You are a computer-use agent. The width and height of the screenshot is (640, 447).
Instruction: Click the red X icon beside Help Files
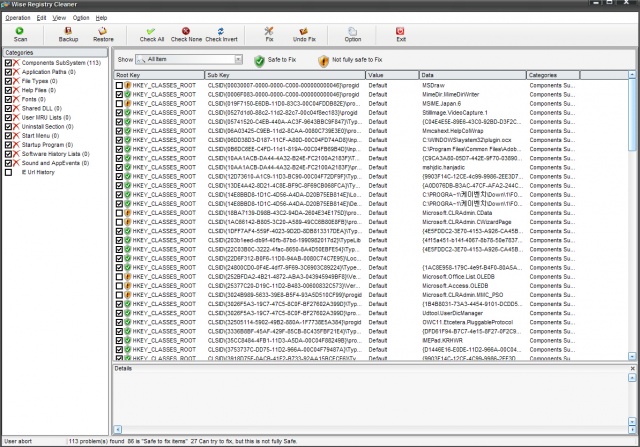click(x=16, y=90)
